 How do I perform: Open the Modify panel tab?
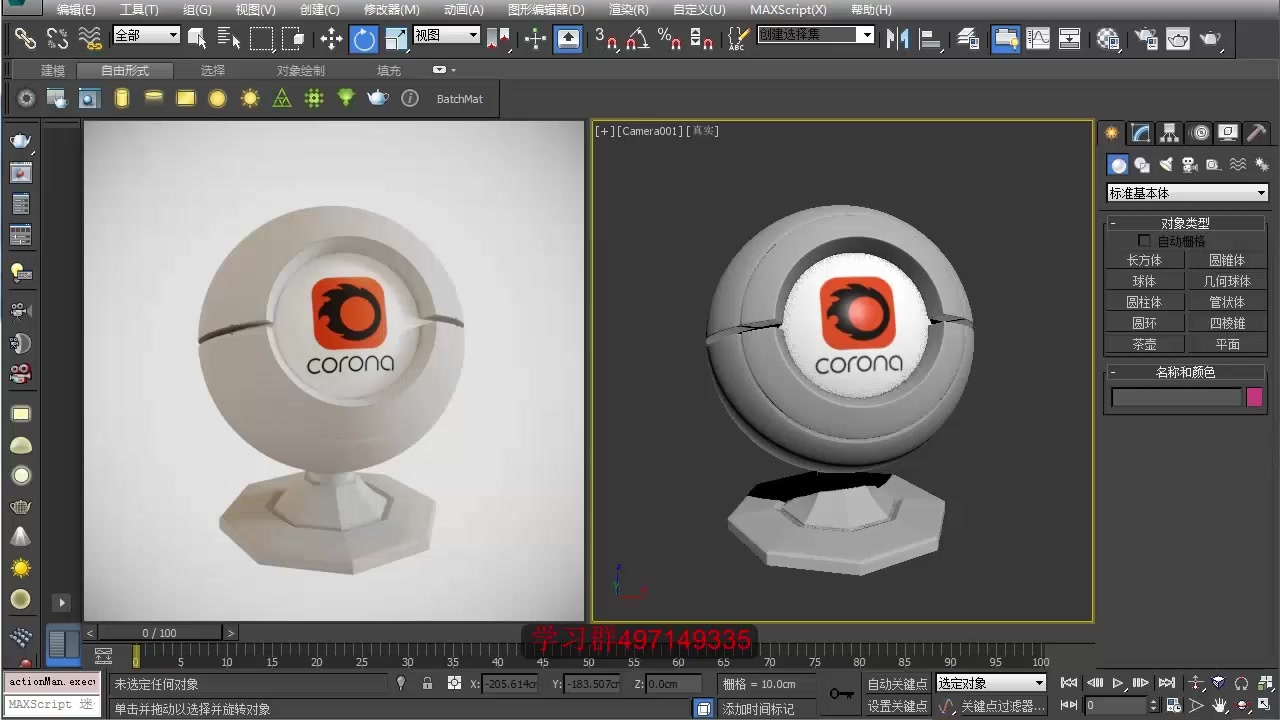click(x=1140, y=133)
